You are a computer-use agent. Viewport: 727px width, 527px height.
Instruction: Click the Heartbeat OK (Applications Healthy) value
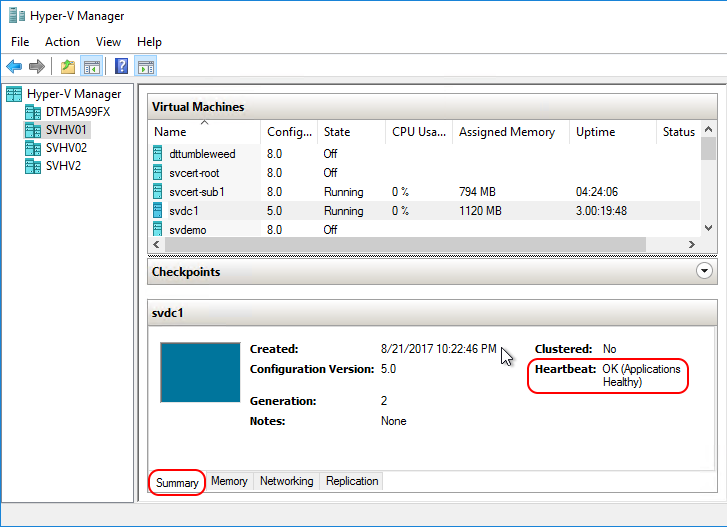[x=641, y=375]
